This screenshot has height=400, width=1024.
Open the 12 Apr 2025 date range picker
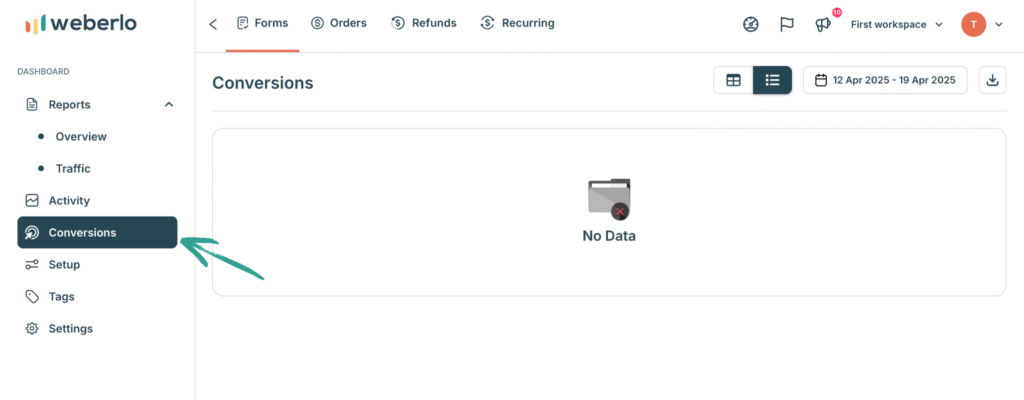(885, 80)
